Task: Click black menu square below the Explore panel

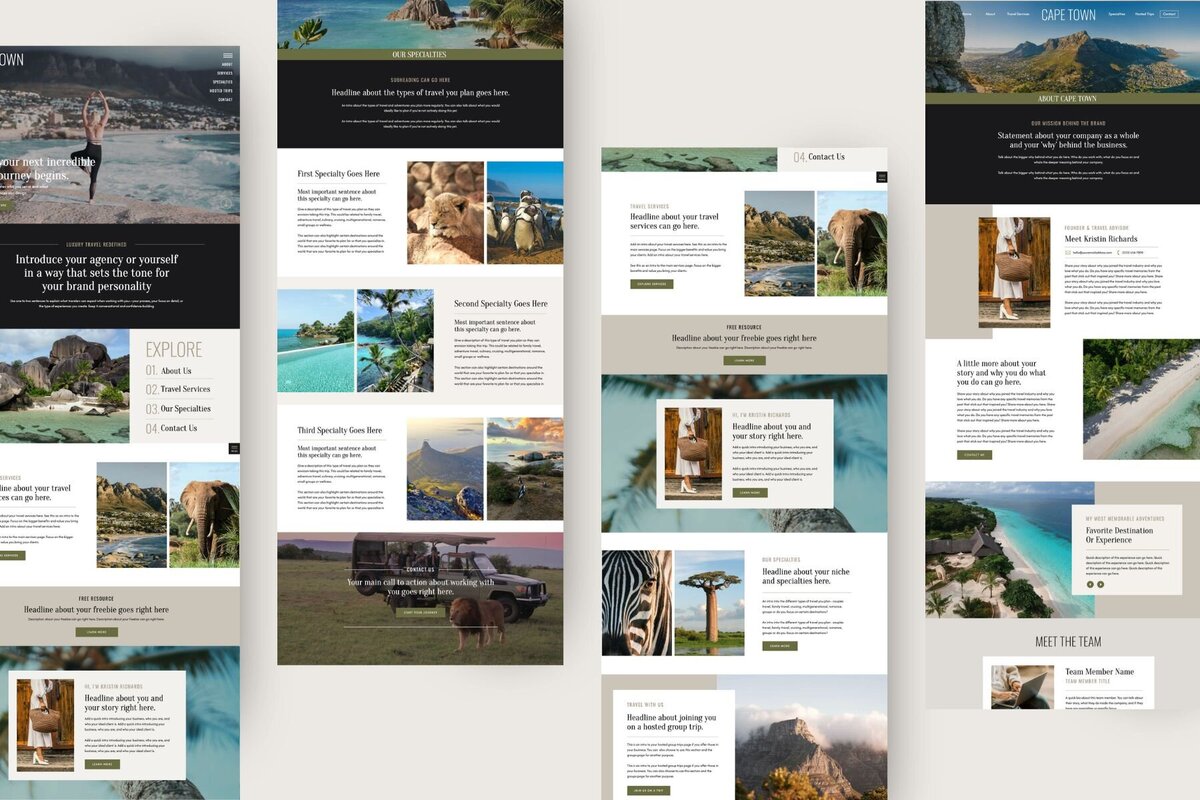Action: coord(234,449)
